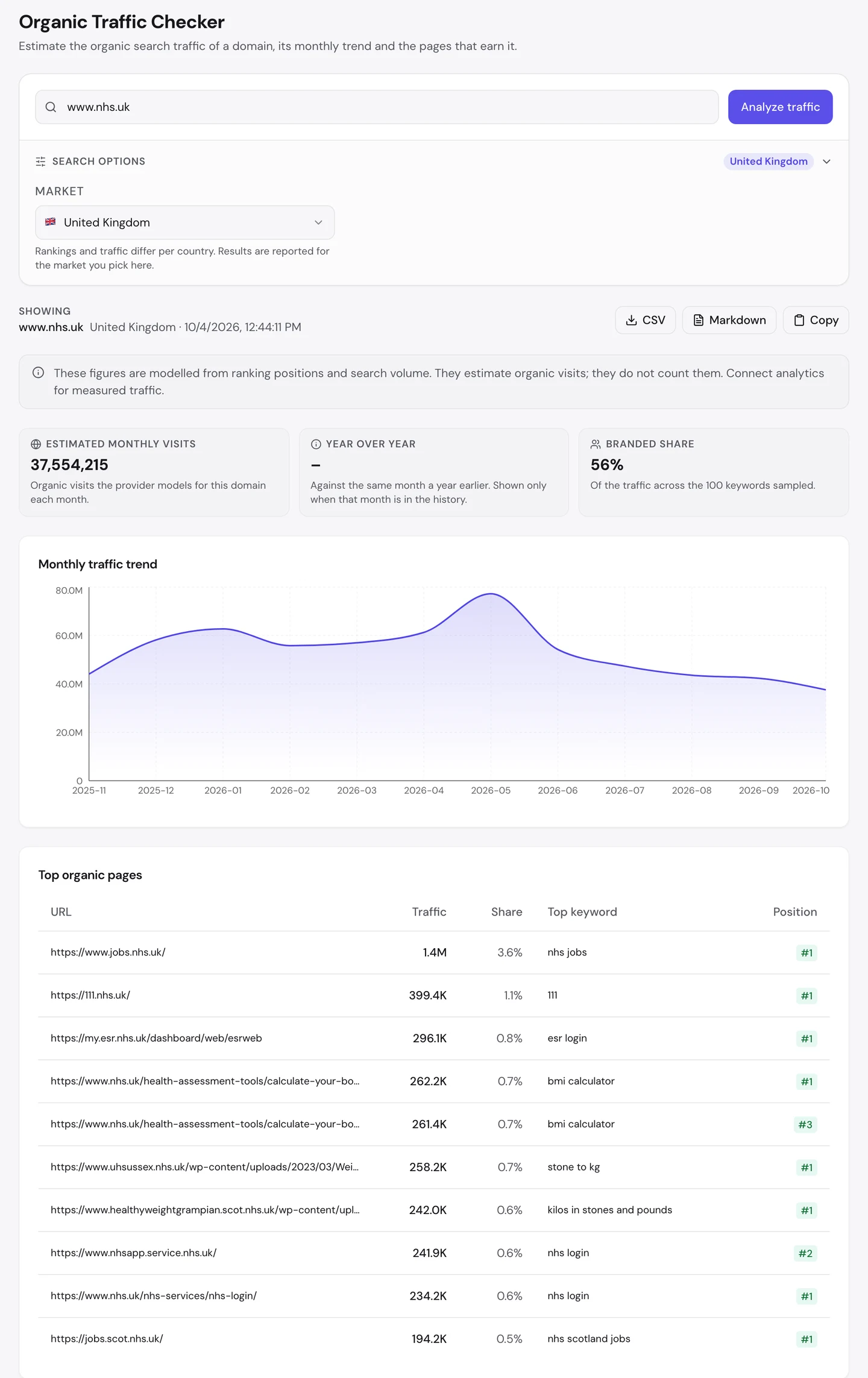This screenshot has height=1378, width=868.
Task: Click the Analyze traffic button
Action: [780, 107]
